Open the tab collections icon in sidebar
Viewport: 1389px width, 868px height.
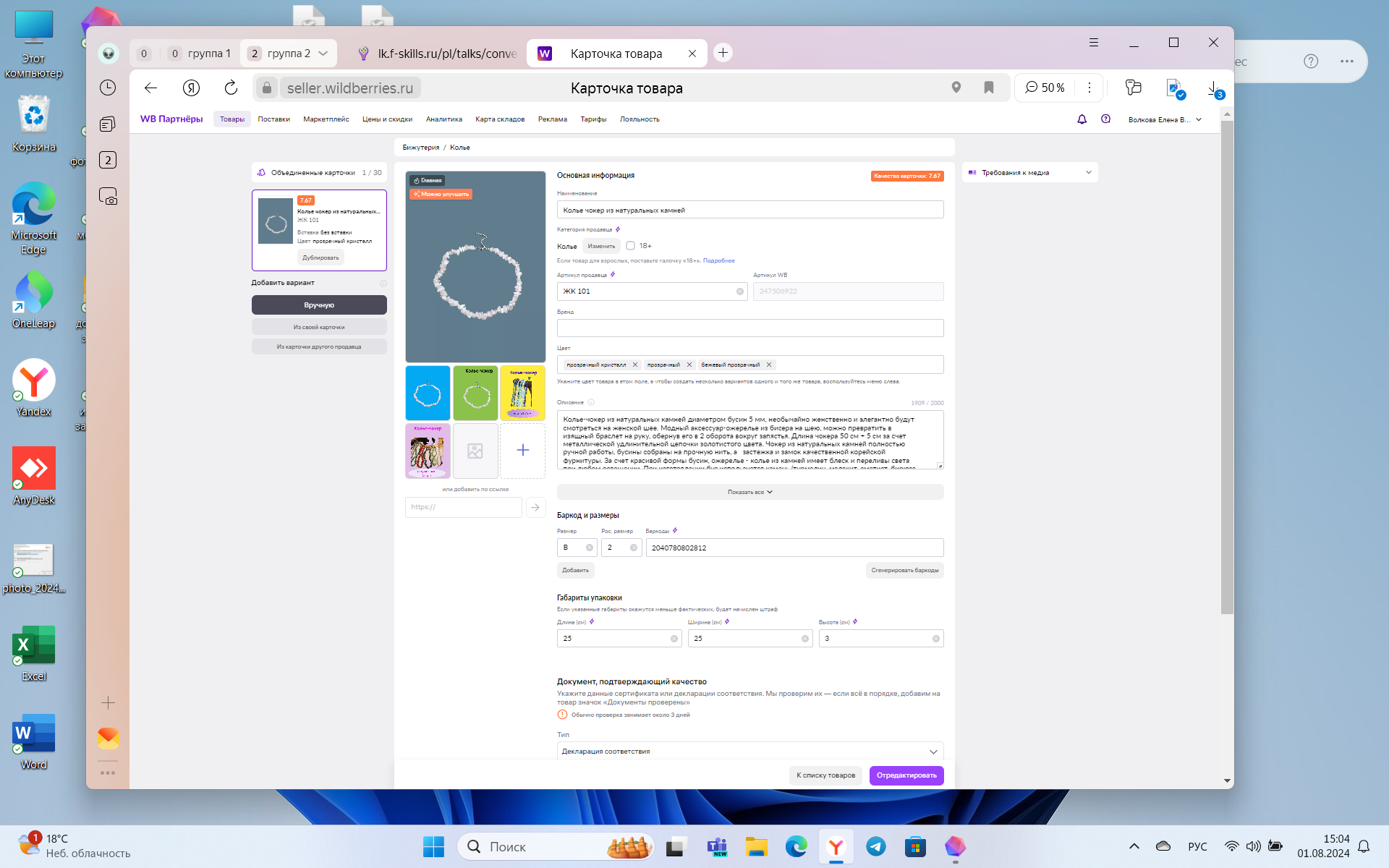(108, 124)
